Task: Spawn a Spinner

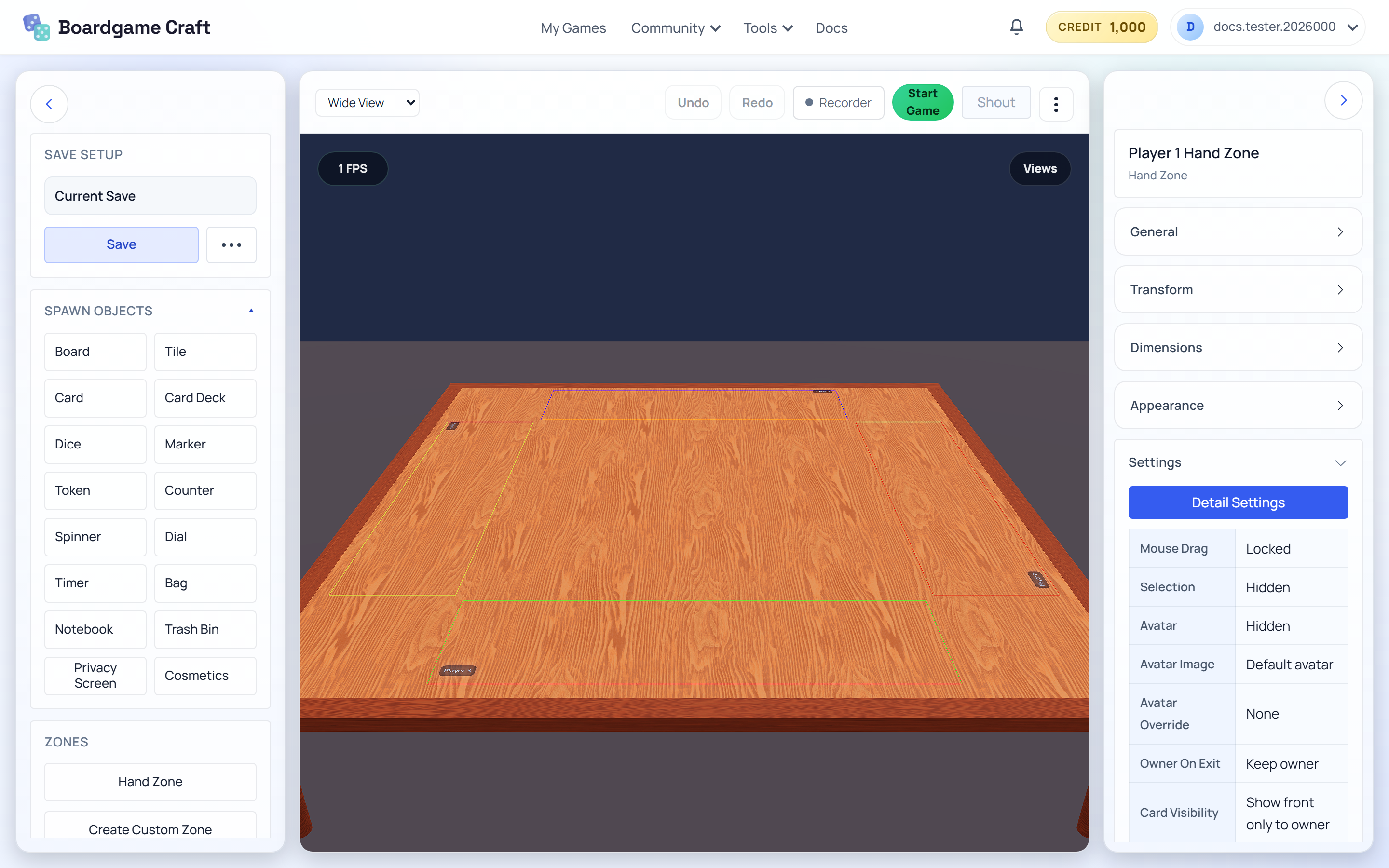Action: click(x=95, y=537)
